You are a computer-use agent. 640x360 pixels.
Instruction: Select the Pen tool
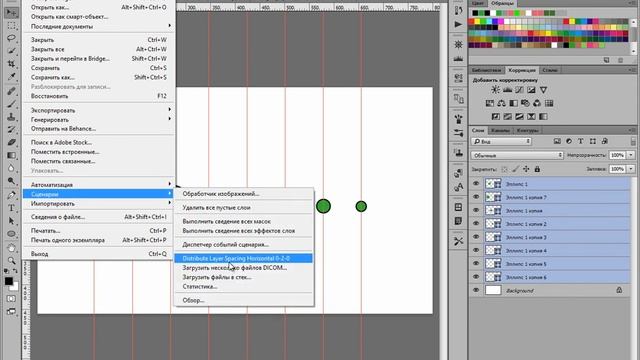pos(11,195)
